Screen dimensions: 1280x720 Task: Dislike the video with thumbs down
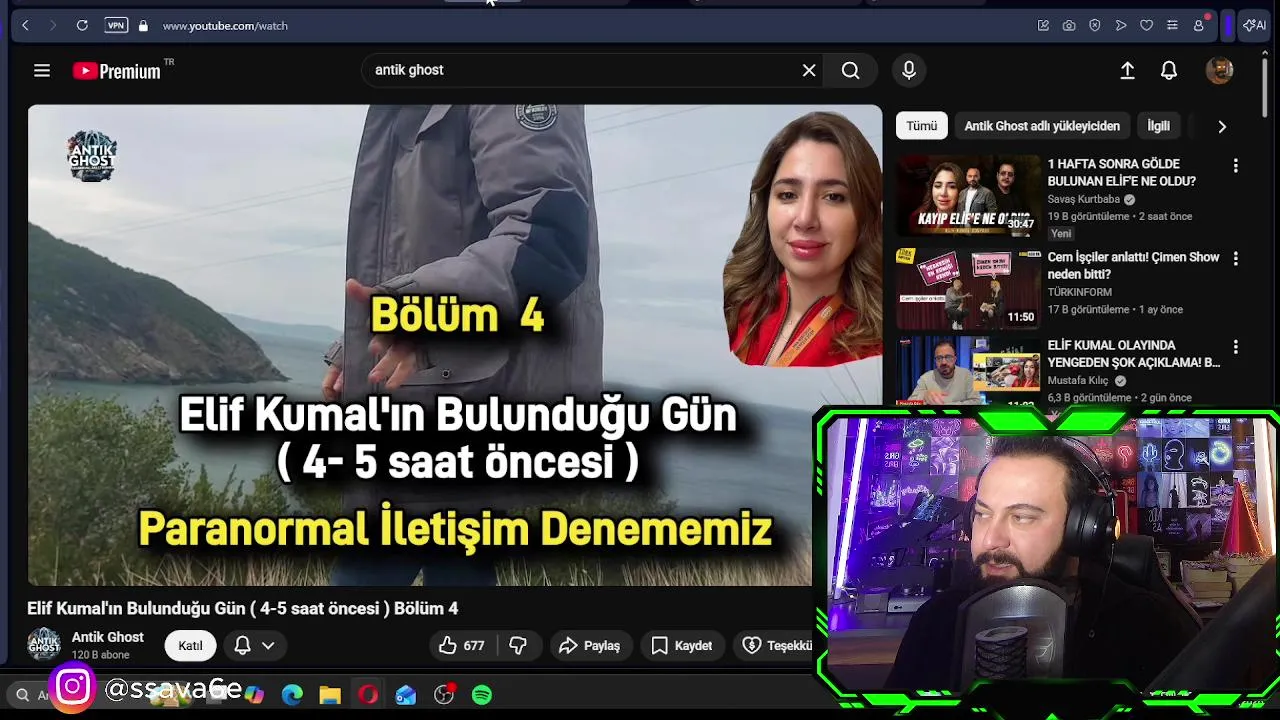point(518,646)
